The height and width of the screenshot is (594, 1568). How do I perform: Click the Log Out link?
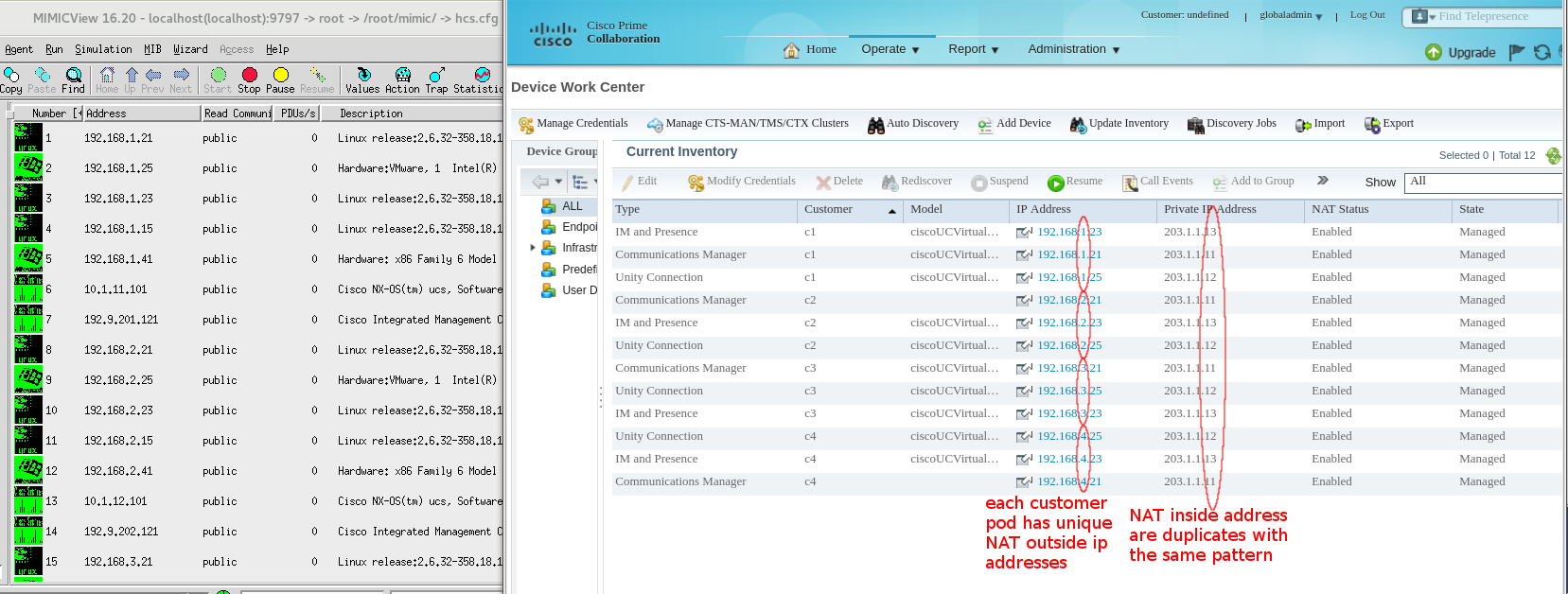click(1366, 15)
